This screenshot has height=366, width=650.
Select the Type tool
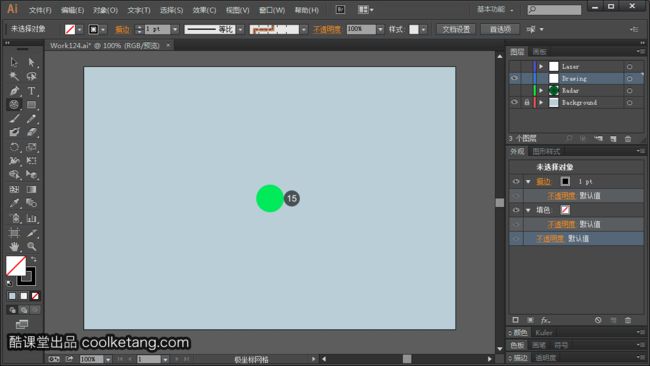pos(31,90)
